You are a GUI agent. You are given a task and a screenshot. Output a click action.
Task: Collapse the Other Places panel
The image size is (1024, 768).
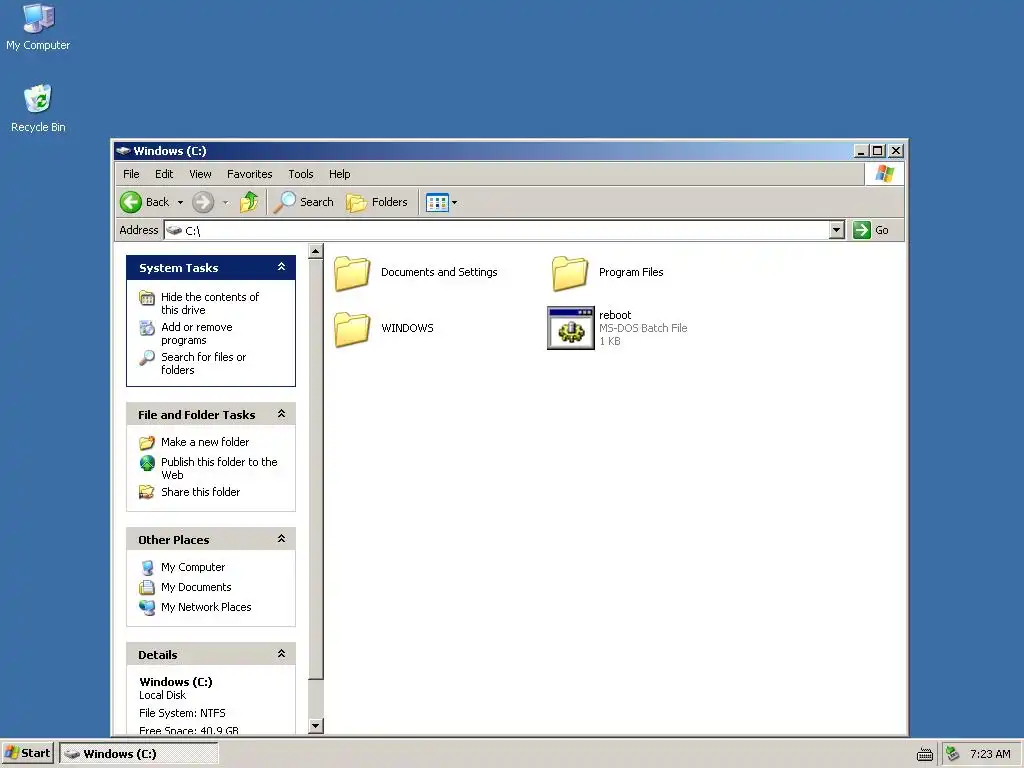(x=281, y=539)
